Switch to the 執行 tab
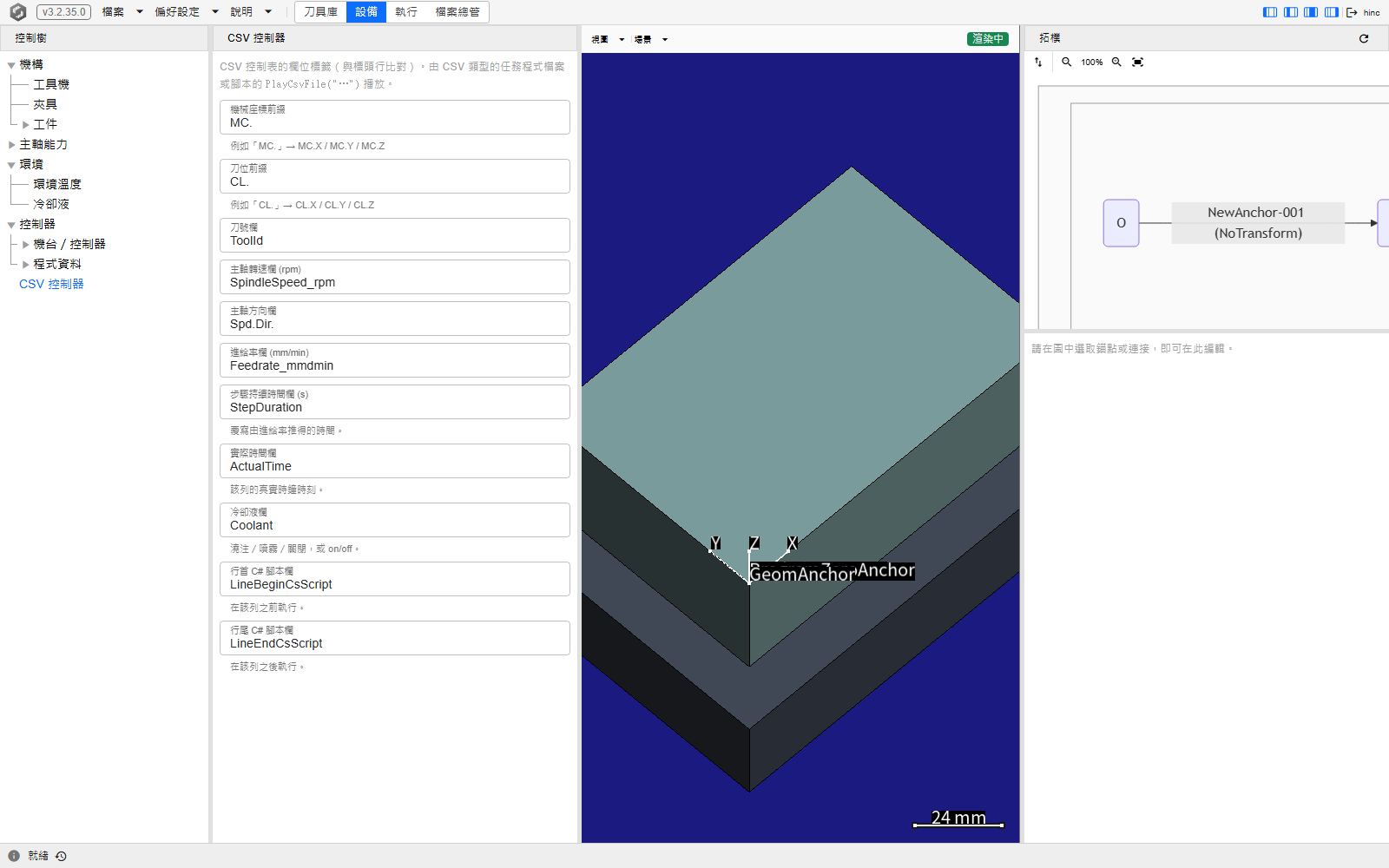The image size is (1389, 868). click(x=406, y=12)
